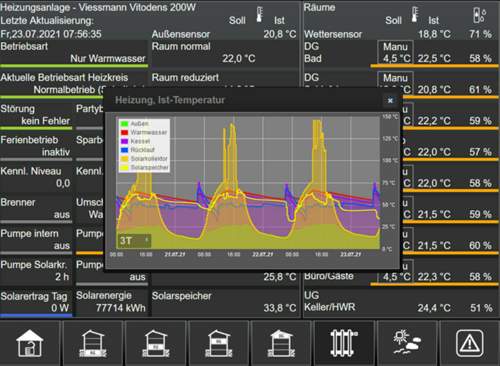Image resolution: width=500 pixels, height=366 pixels.
Task: Click the Manu mode button in the DG Bad row
Action: [395, 47]
